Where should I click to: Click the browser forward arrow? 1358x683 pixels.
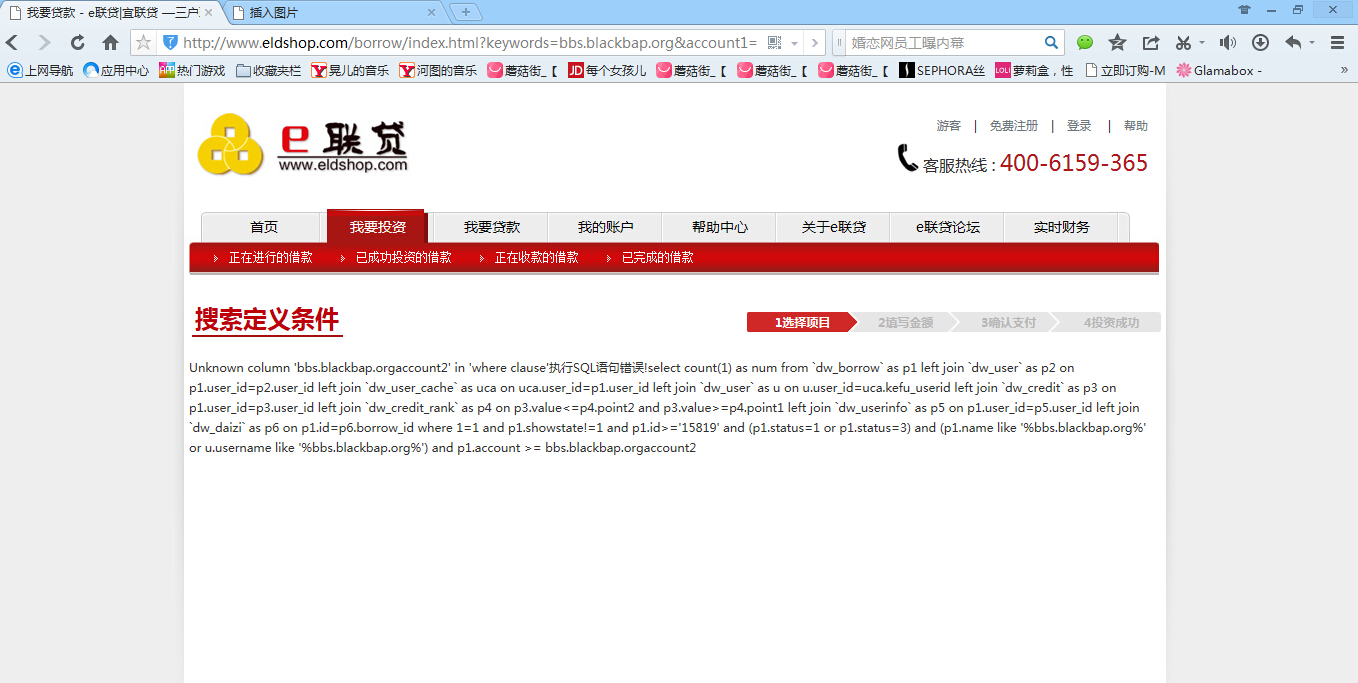tap(44, 43)
